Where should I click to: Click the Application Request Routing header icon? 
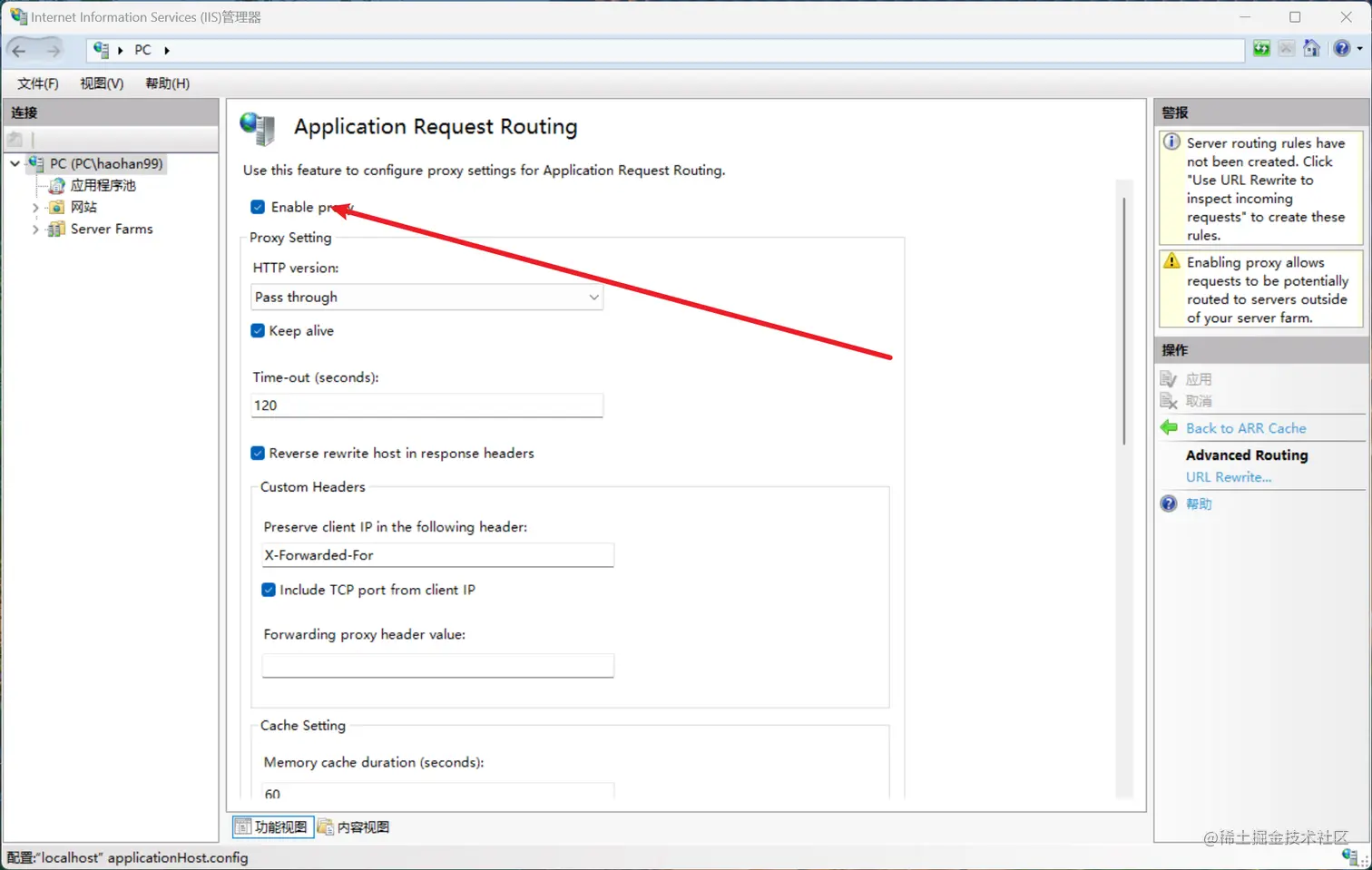coord(258,128)
